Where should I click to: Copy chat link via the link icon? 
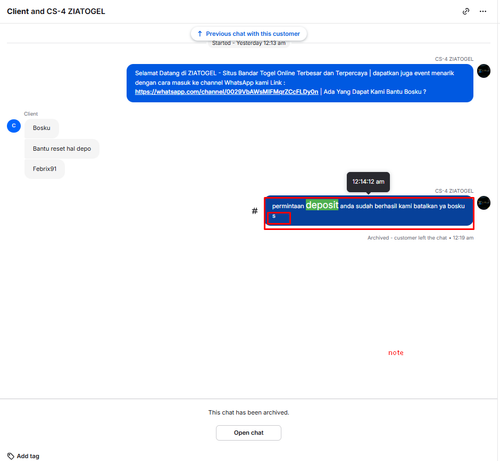coord(466,11)
